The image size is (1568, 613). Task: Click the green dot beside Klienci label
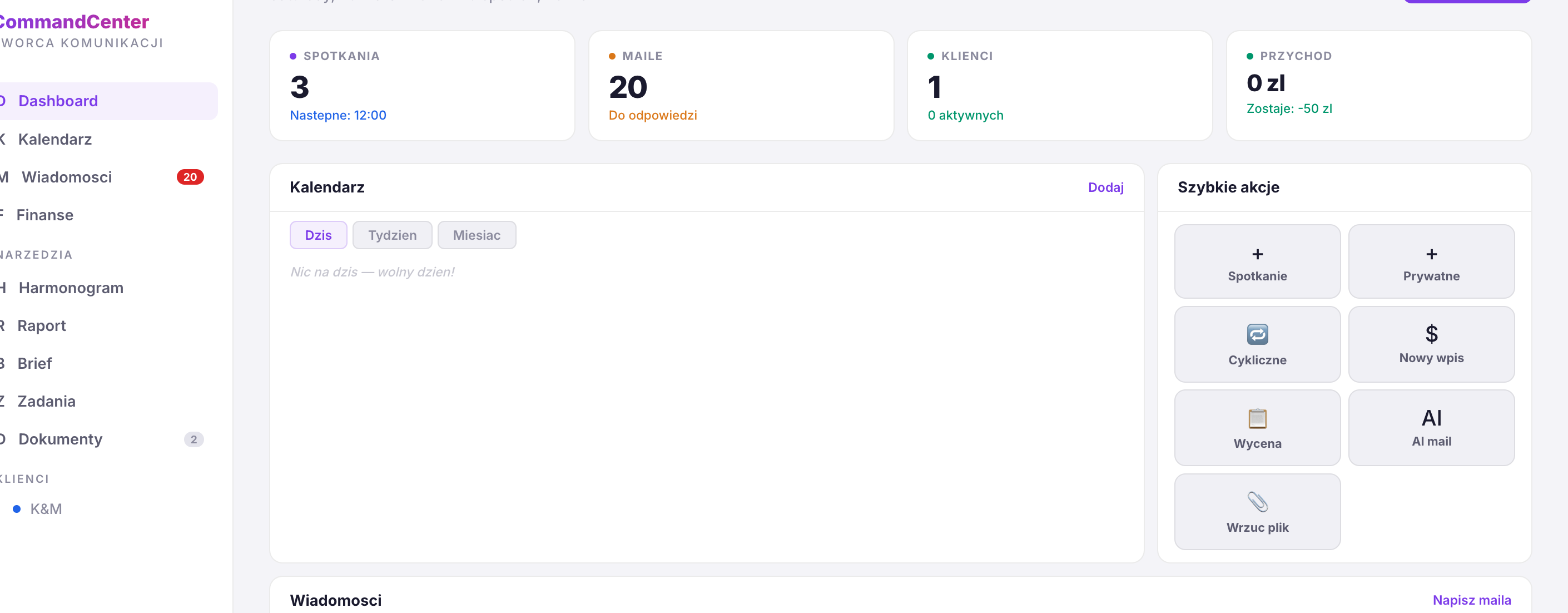(931, 56)
